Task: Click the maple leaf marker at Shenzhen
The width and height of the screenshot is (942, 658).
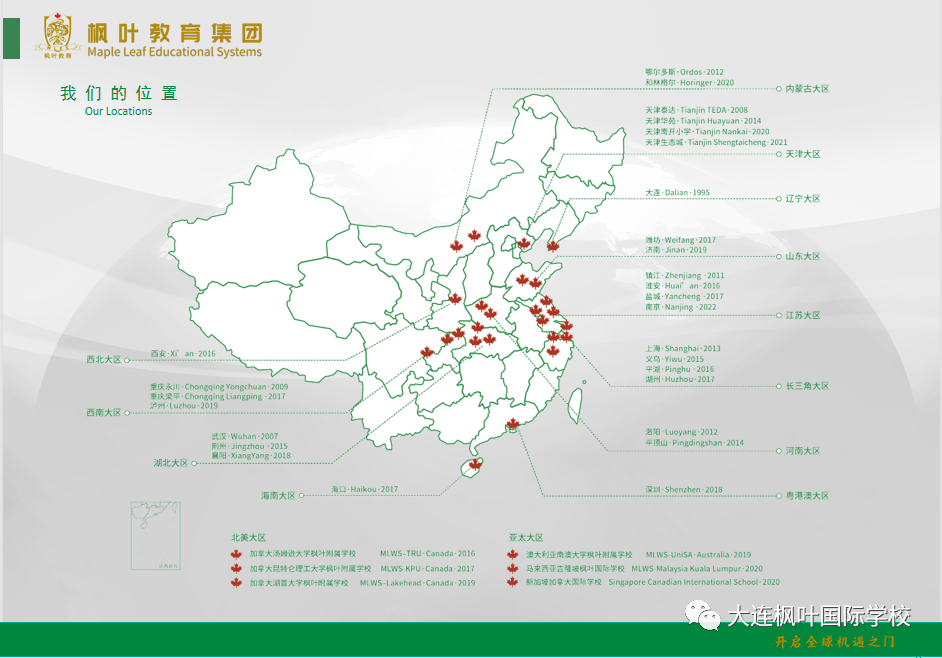Action: (x=513, y=424)
